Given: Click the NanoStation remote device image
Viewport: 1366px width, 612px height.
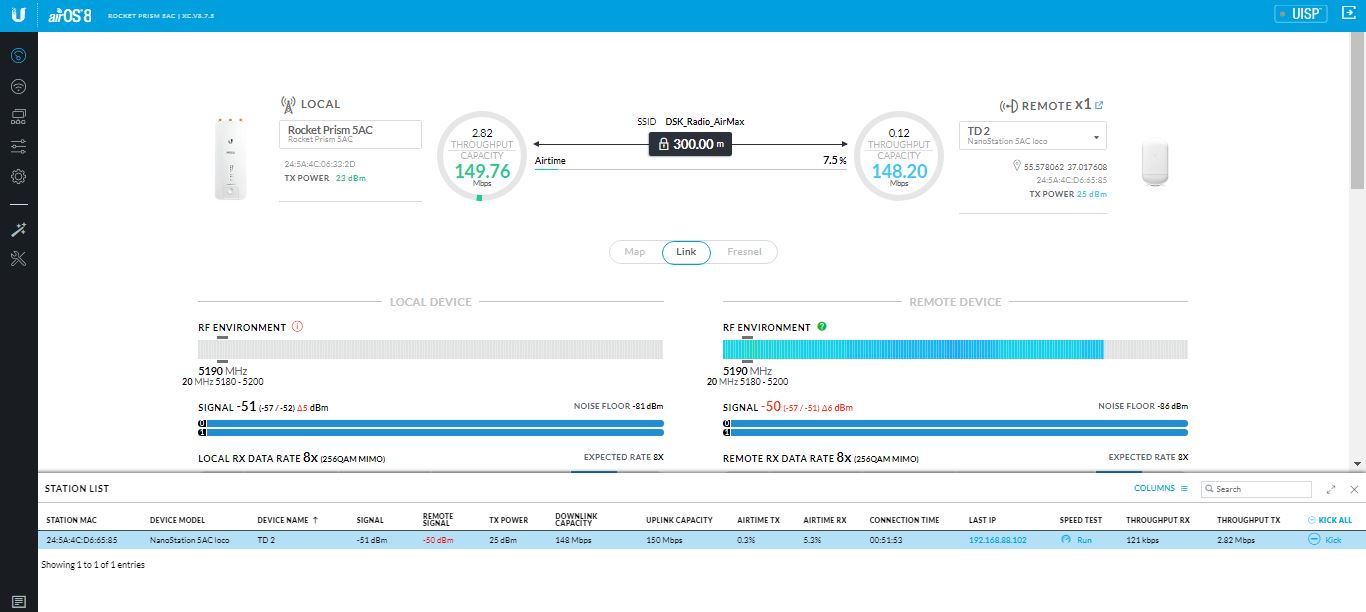Looking at the screenshot, I should (1157, 163).
